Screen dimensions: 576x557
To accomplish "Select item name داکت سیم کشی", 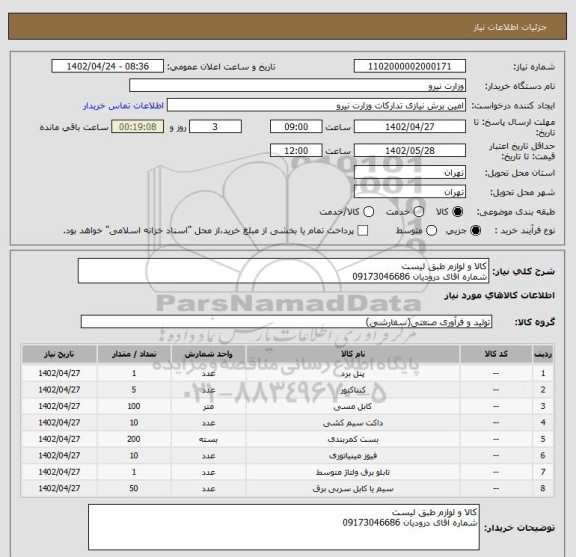I will point(353,423).
